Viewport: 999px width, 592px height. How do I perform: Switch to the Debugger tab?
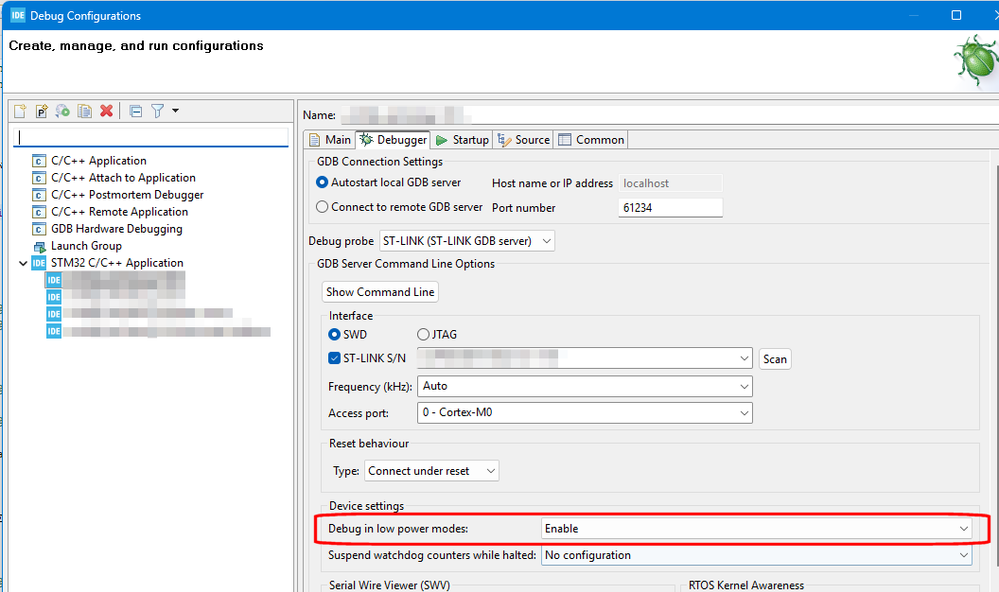(x=393, y=140)
